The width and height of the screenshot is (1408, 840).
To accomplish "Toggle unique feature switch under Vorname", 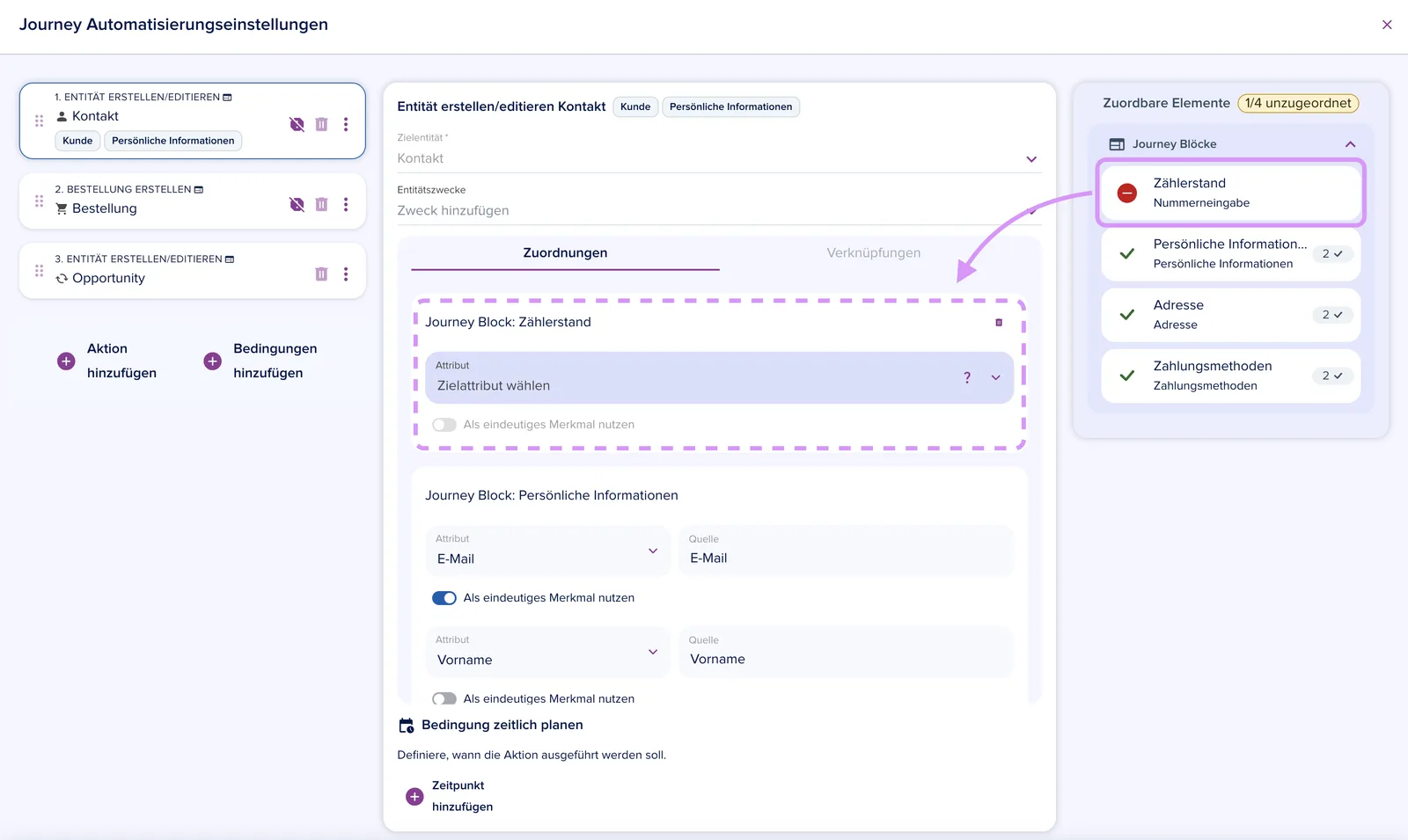I will click(x=444, y=699).
